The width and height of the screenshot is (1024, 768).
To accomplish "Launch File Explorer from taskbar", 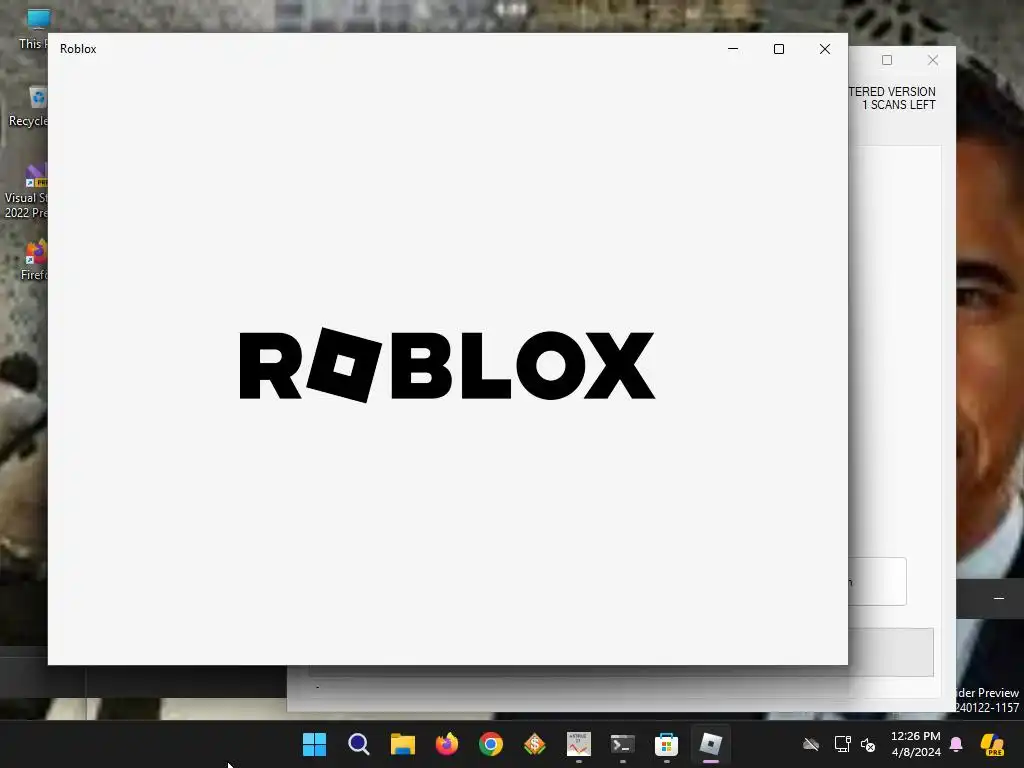I will pyautogui.click(x=403, y=744).
